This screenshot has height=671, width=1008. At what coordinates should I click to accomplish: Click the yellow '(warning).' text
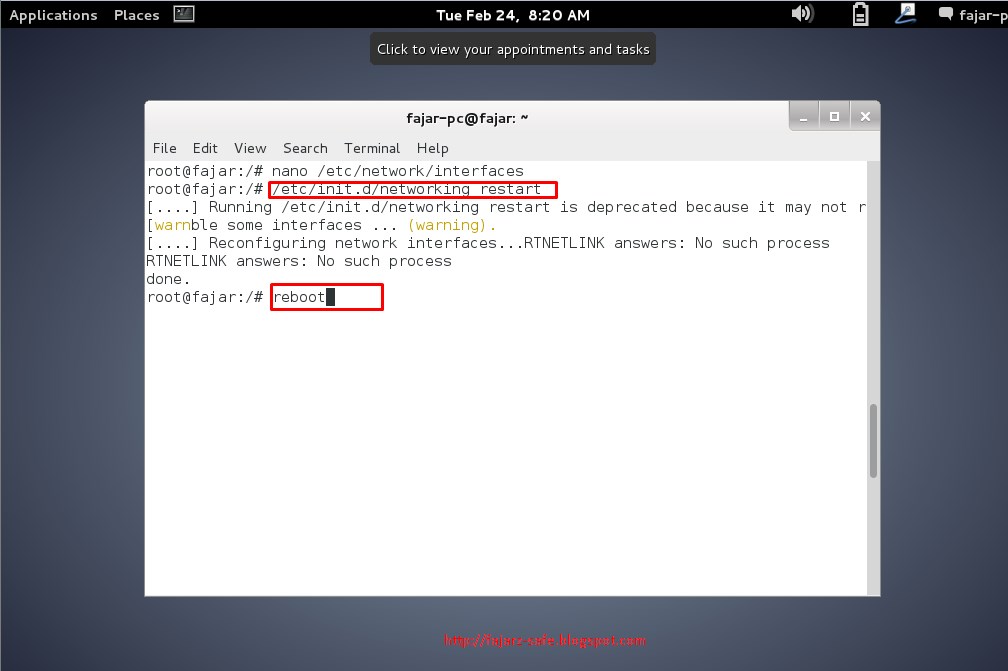(x=452, y=226)
